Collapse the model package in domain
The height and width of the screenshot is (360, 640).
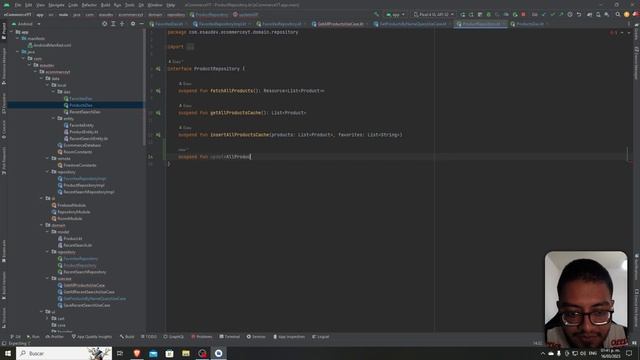tap(48, 232)
